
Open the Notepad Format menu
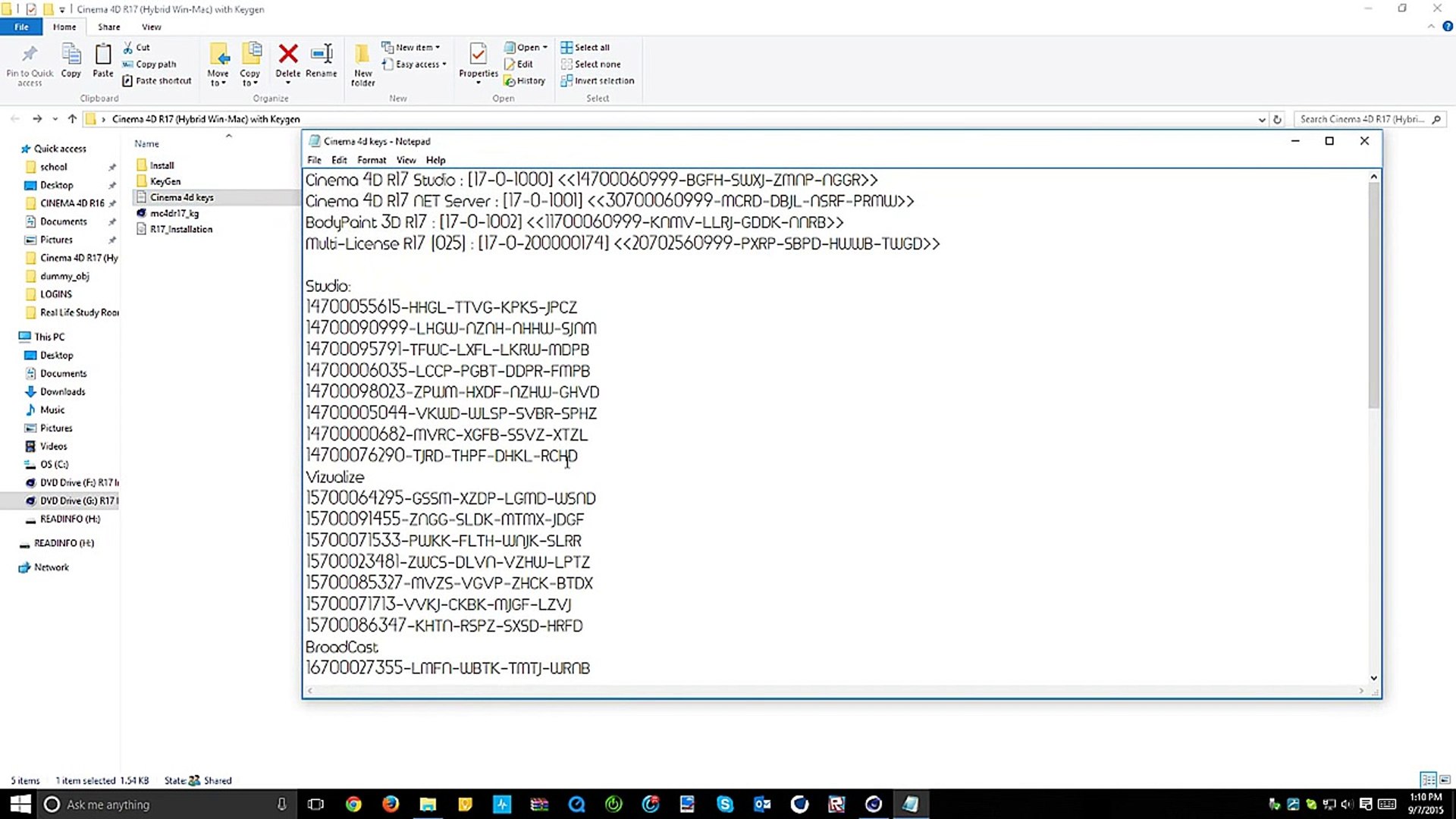pos(372,160)
